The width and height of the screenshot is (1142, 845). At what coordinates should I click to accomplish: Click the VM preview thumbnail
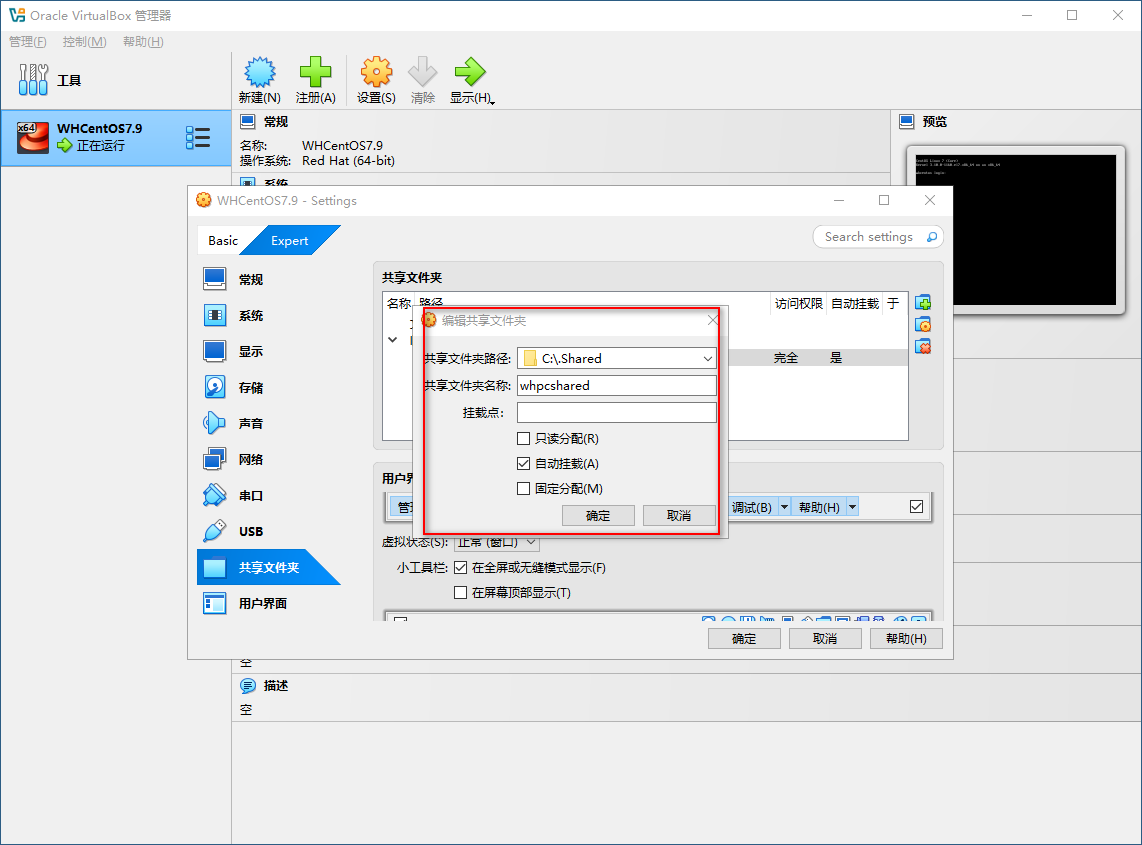coord(1015,229)
